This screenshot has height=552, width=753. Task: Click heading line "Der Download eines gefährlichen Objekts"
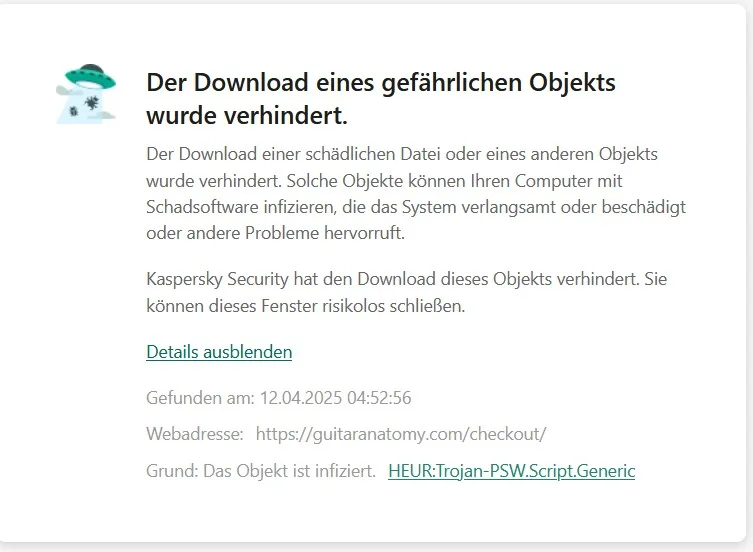(381, 82)
